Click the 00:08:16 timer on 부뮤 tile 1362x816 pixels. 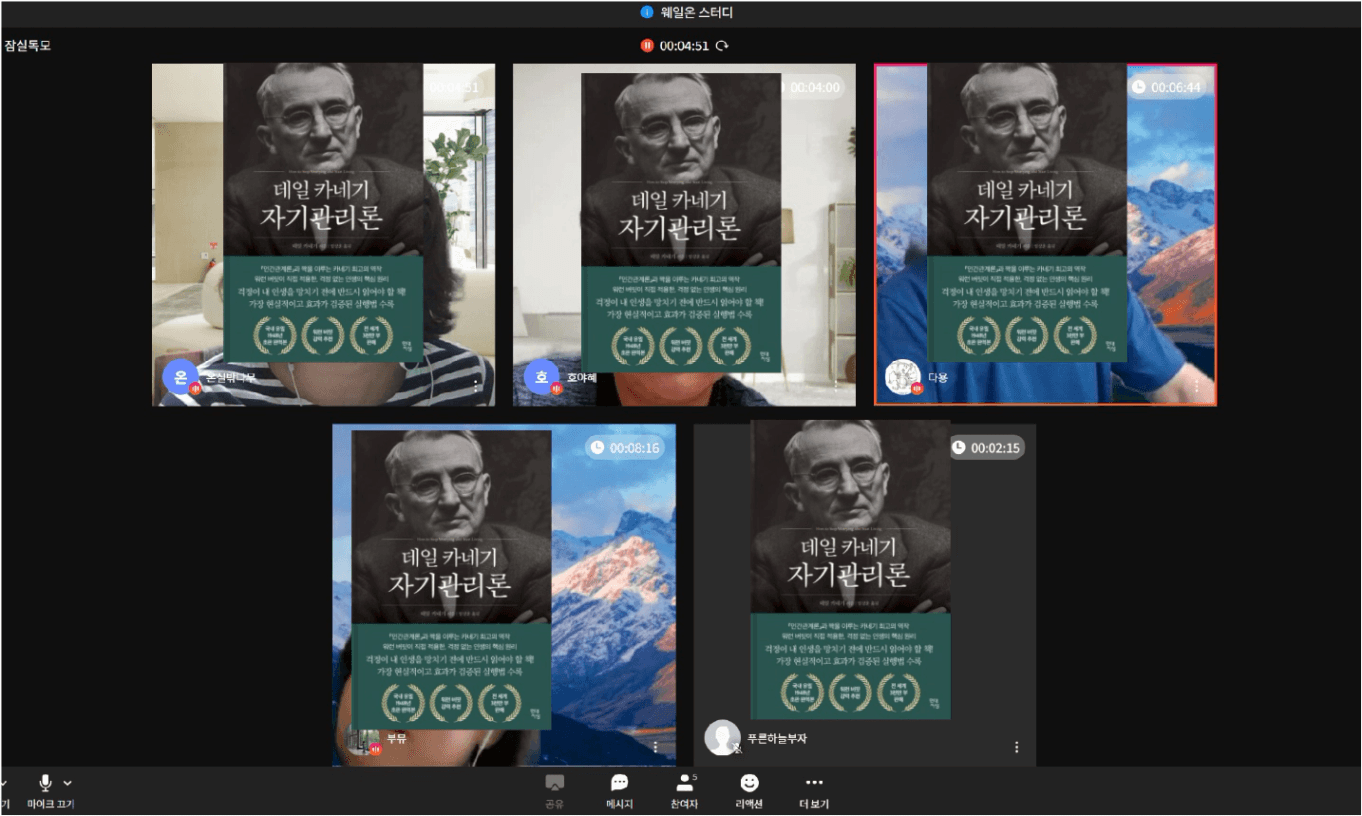[627, 448]
